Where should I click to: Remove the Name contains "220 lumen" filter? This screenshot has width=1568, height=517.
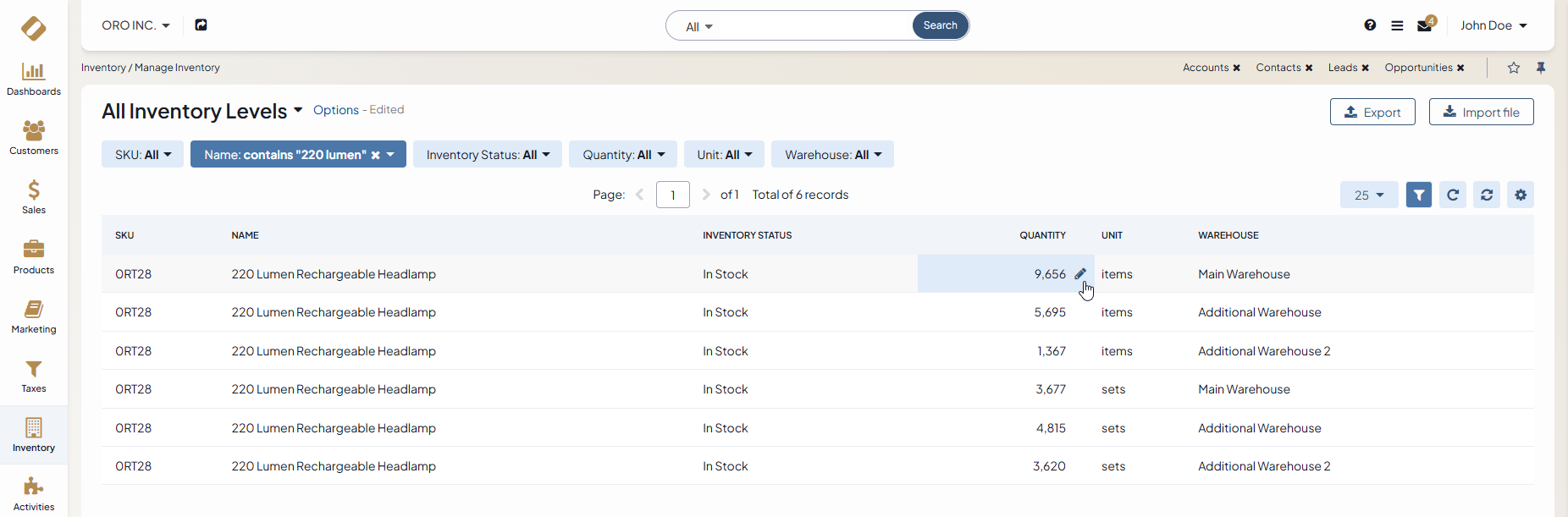click(x=375, y=155)
